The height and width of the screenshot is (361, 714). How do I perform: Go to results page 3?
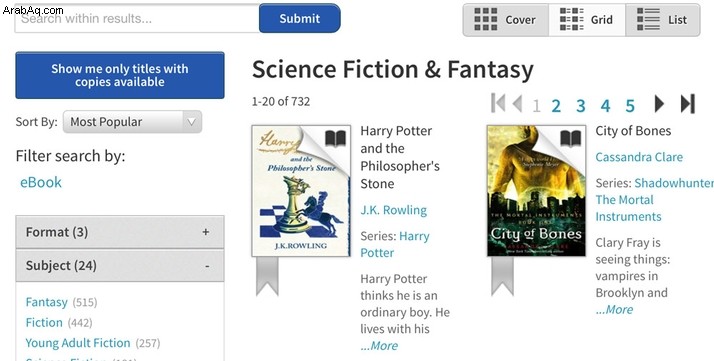[x=581, y=106]
